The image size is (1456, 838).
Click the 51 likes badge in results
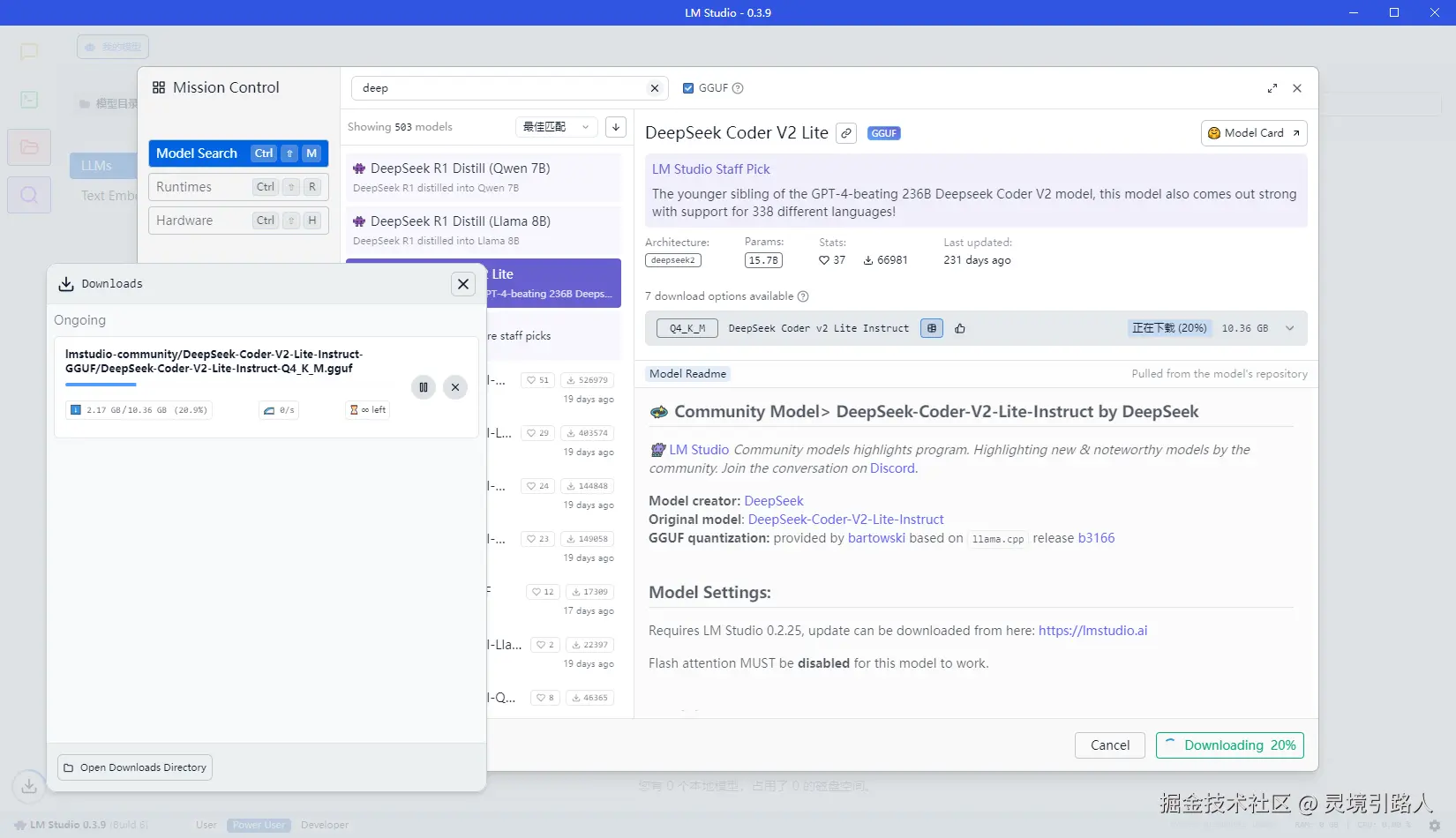point(537,380)
